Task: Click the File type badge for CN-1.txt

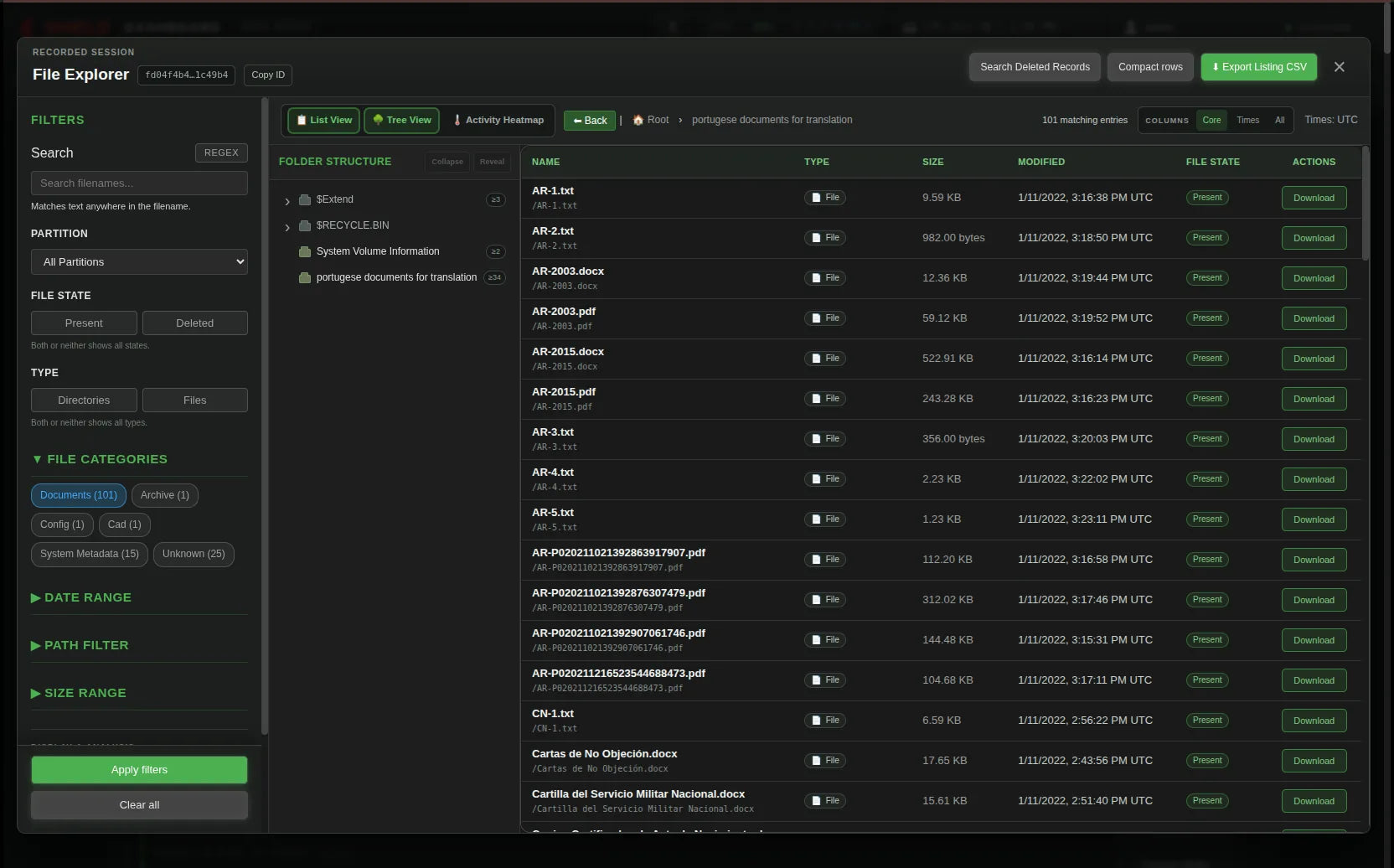Action: pos(825,721)
